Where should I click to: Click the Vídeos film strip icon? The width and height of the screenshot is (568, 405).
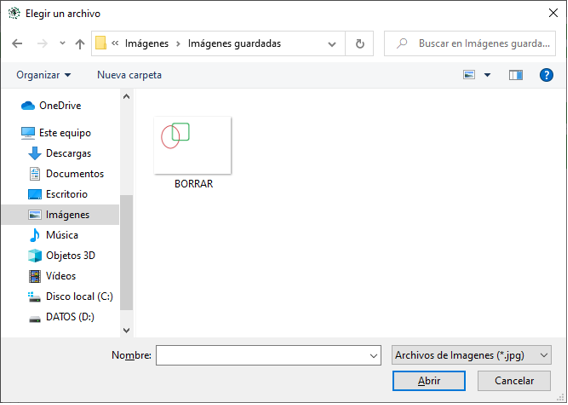35,276
